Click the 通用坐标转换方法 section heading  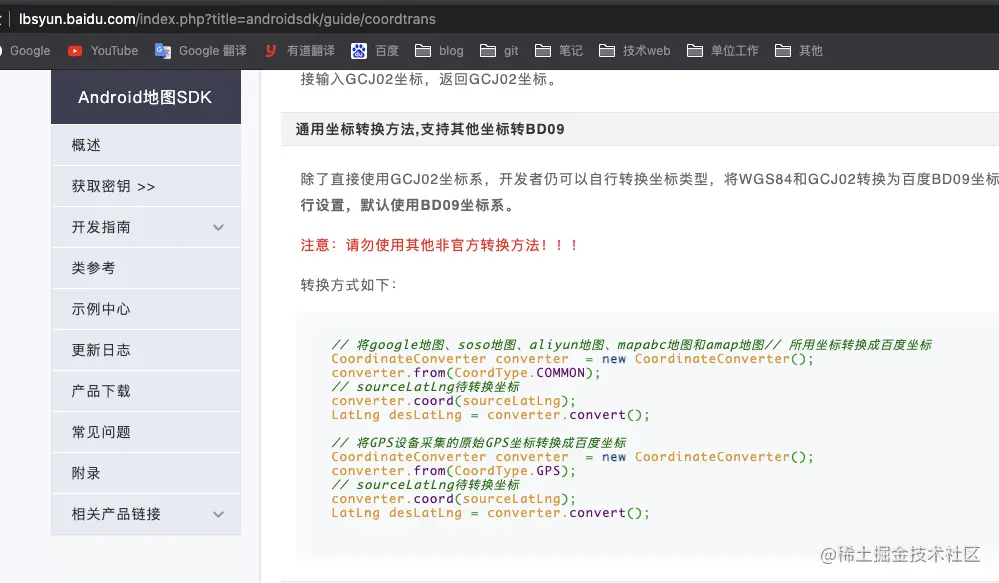pyautogui.click(x=430, y=129)
